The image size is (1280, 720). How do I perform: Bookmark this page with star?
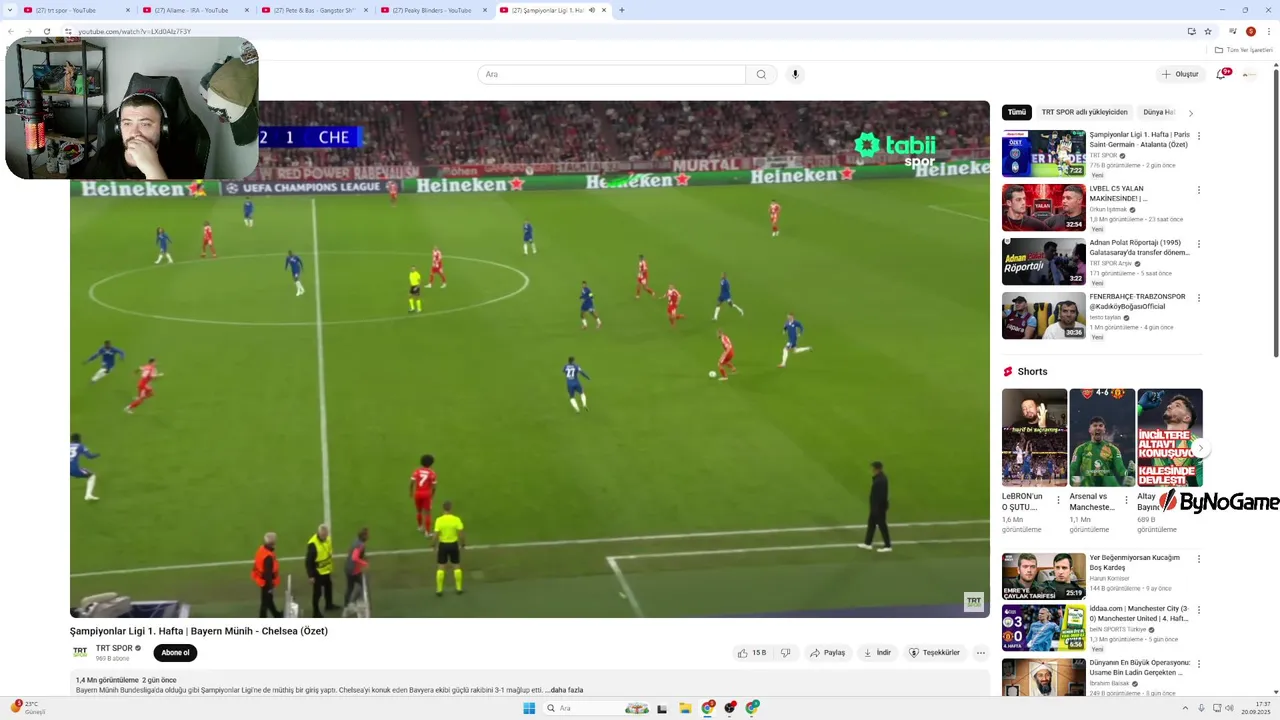pos(1208,31)
